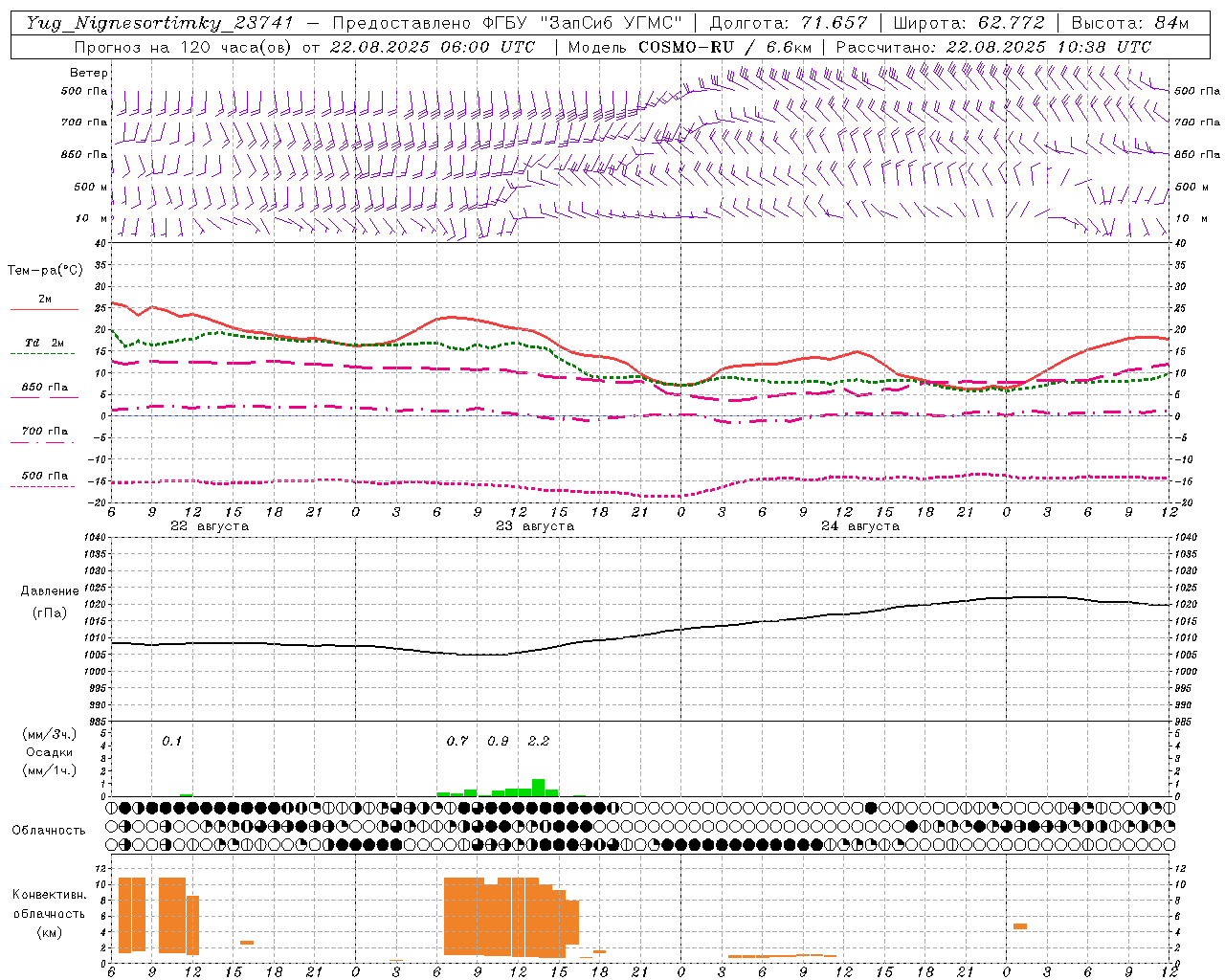Click the Долгота: 71.657 header value

(789, 23)
